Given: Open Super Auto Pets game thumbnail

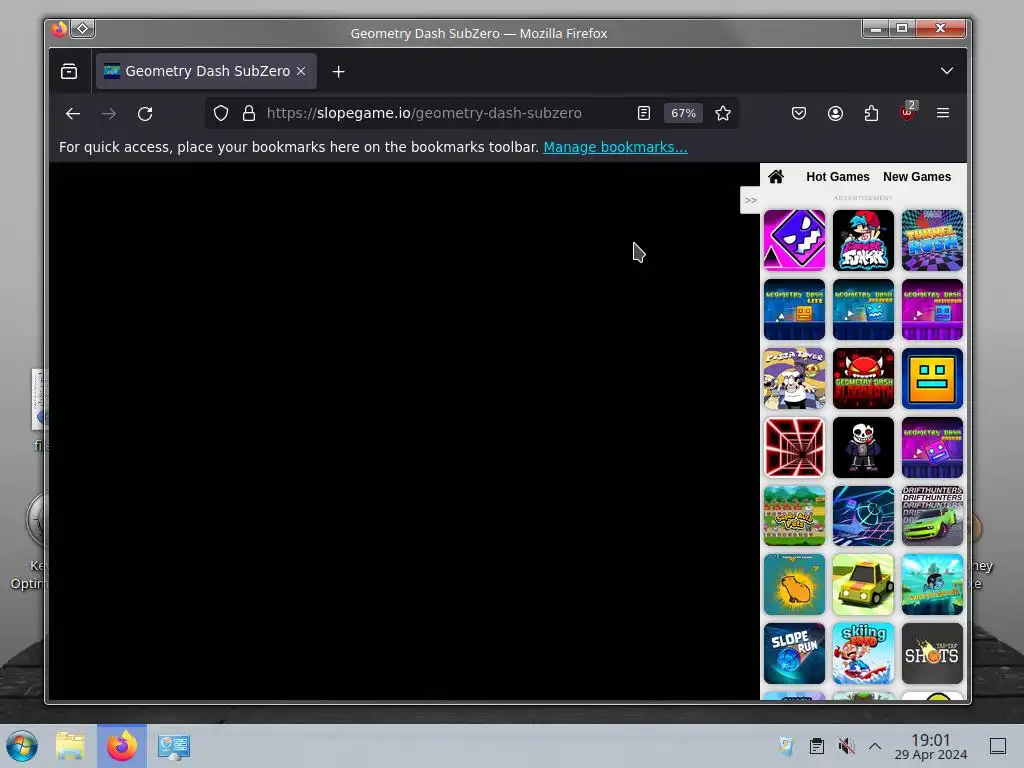Looking at the screenshot, I should tap(794, 516).
